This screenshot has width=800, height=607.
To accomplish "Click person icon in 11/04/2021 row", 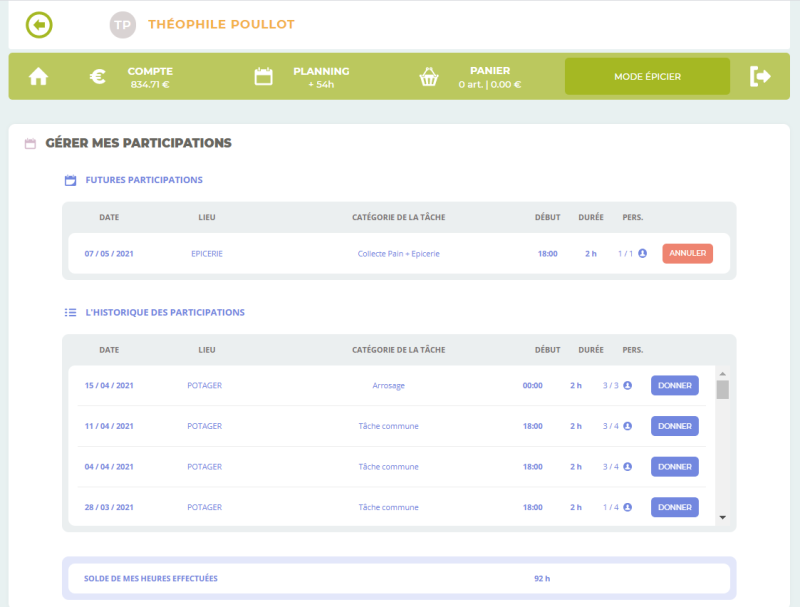I will coord(628,426).
